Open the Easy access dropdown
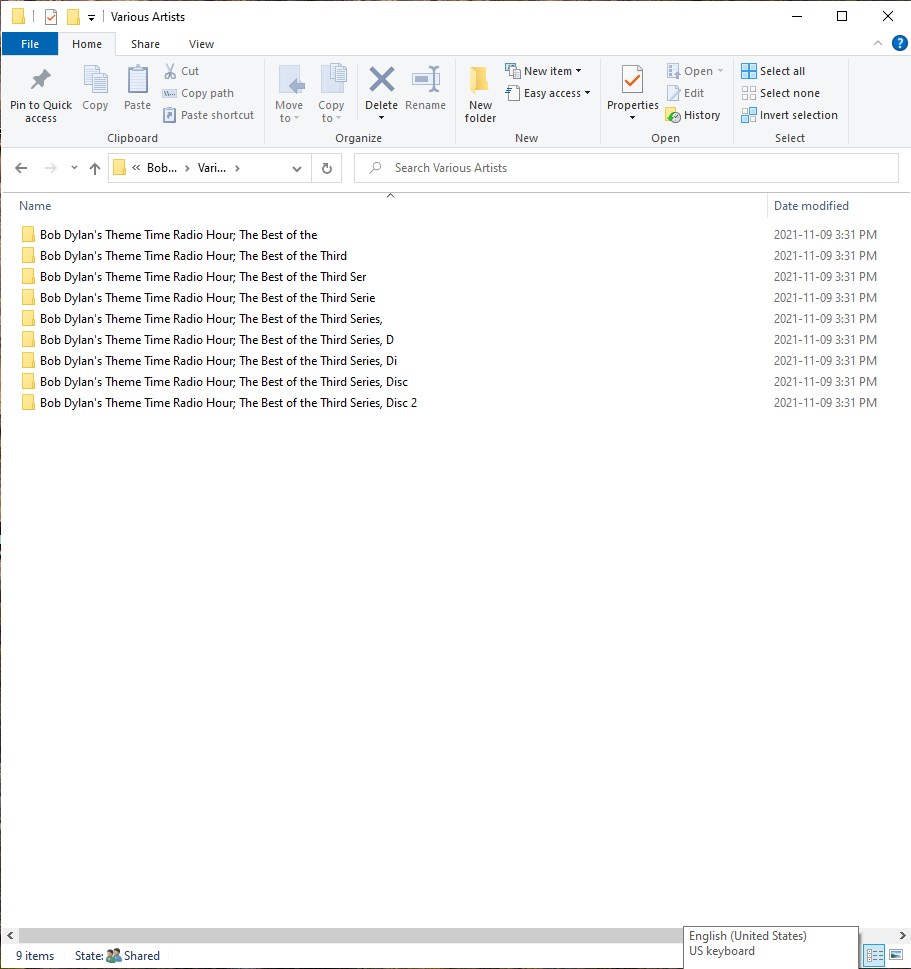 pyautogui.click(x=548, y=93)
